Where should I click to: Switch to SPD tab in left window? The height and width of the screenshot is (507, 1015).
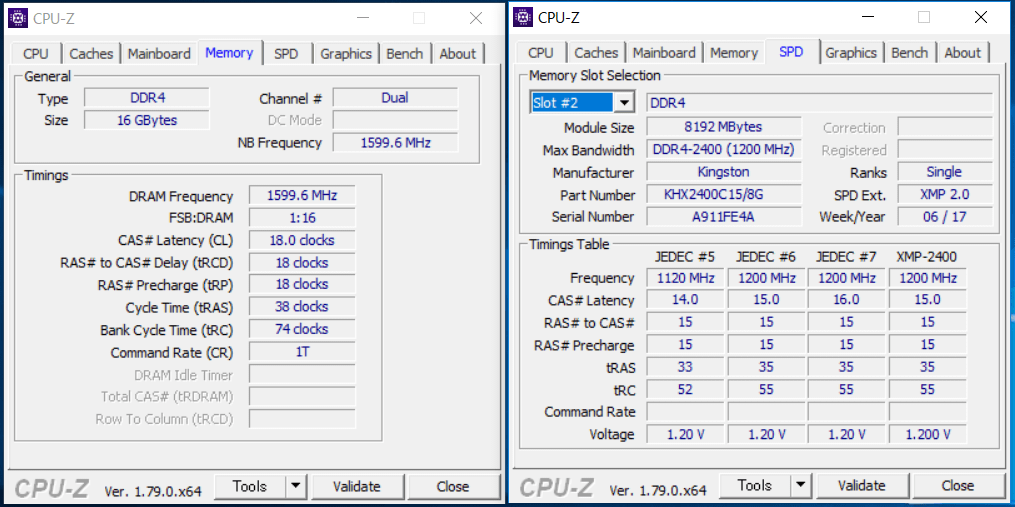pos(286,54)
